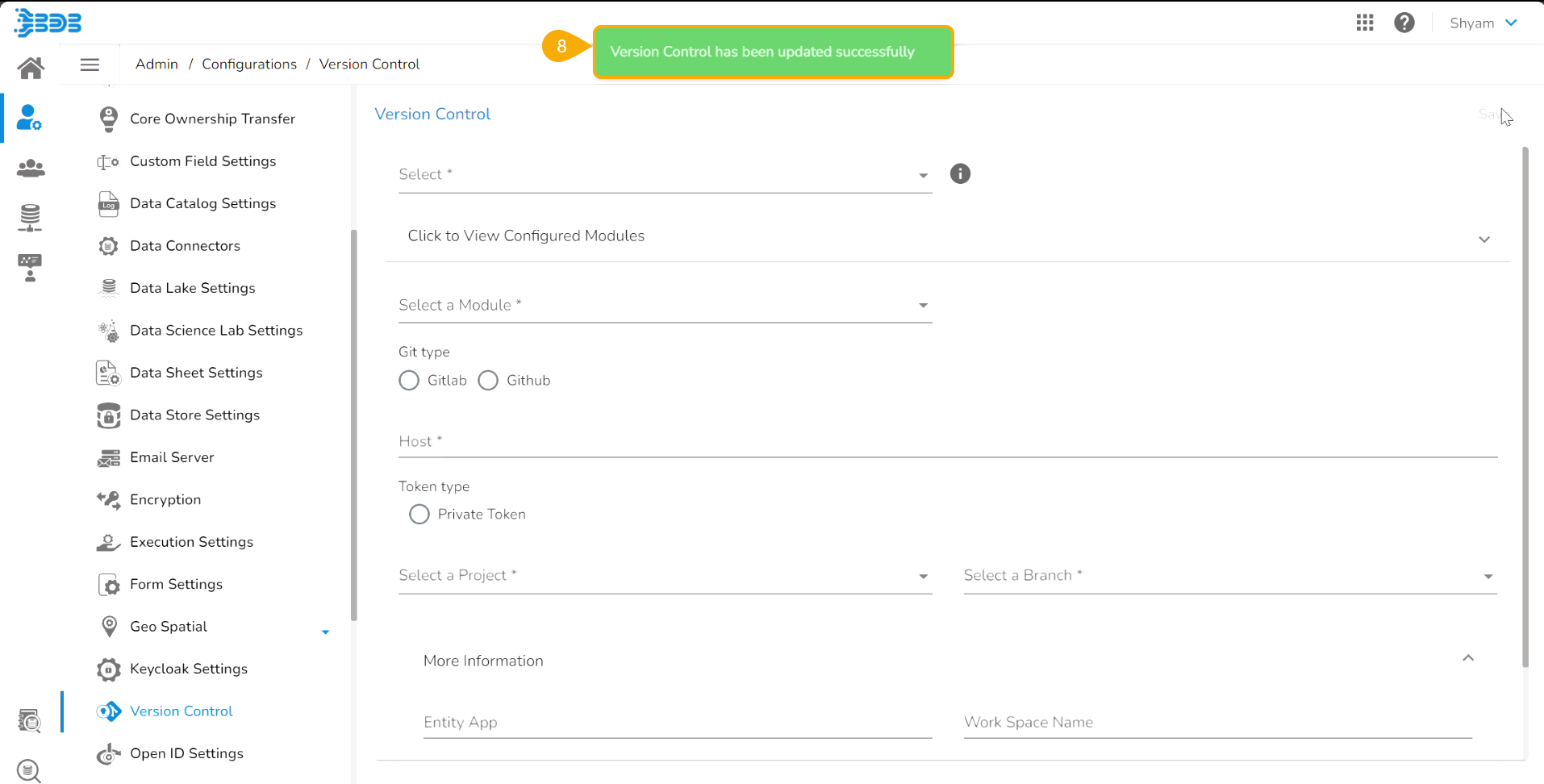Expand Click to View Configured Modules
The height and width of the screenshot is (784, 1544).
[x=947, y=237]
